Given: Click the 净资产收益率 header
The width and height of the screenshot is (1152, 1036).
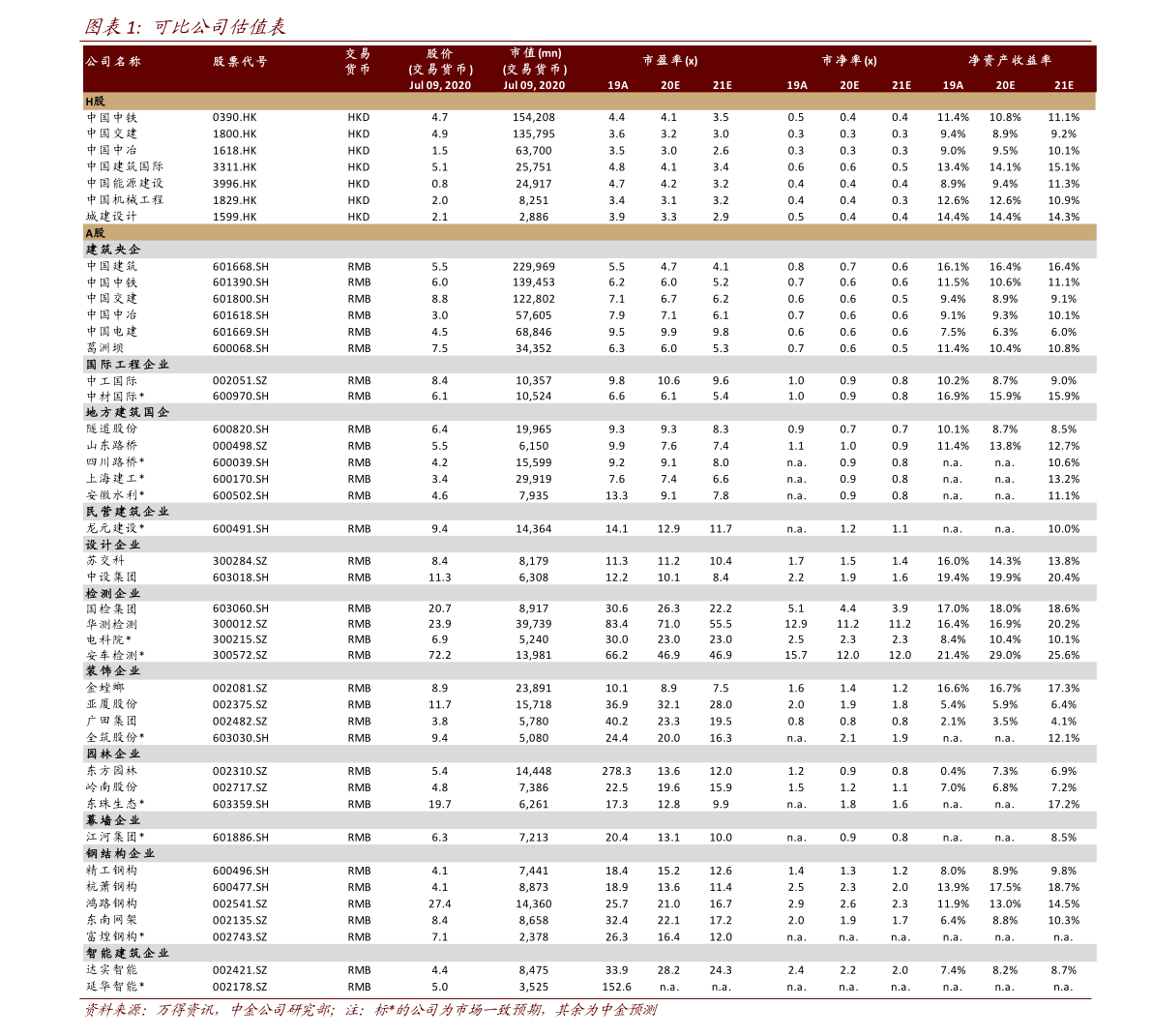Looking at the screenshot, I should pyautogui.click(x=1010, y=60).
